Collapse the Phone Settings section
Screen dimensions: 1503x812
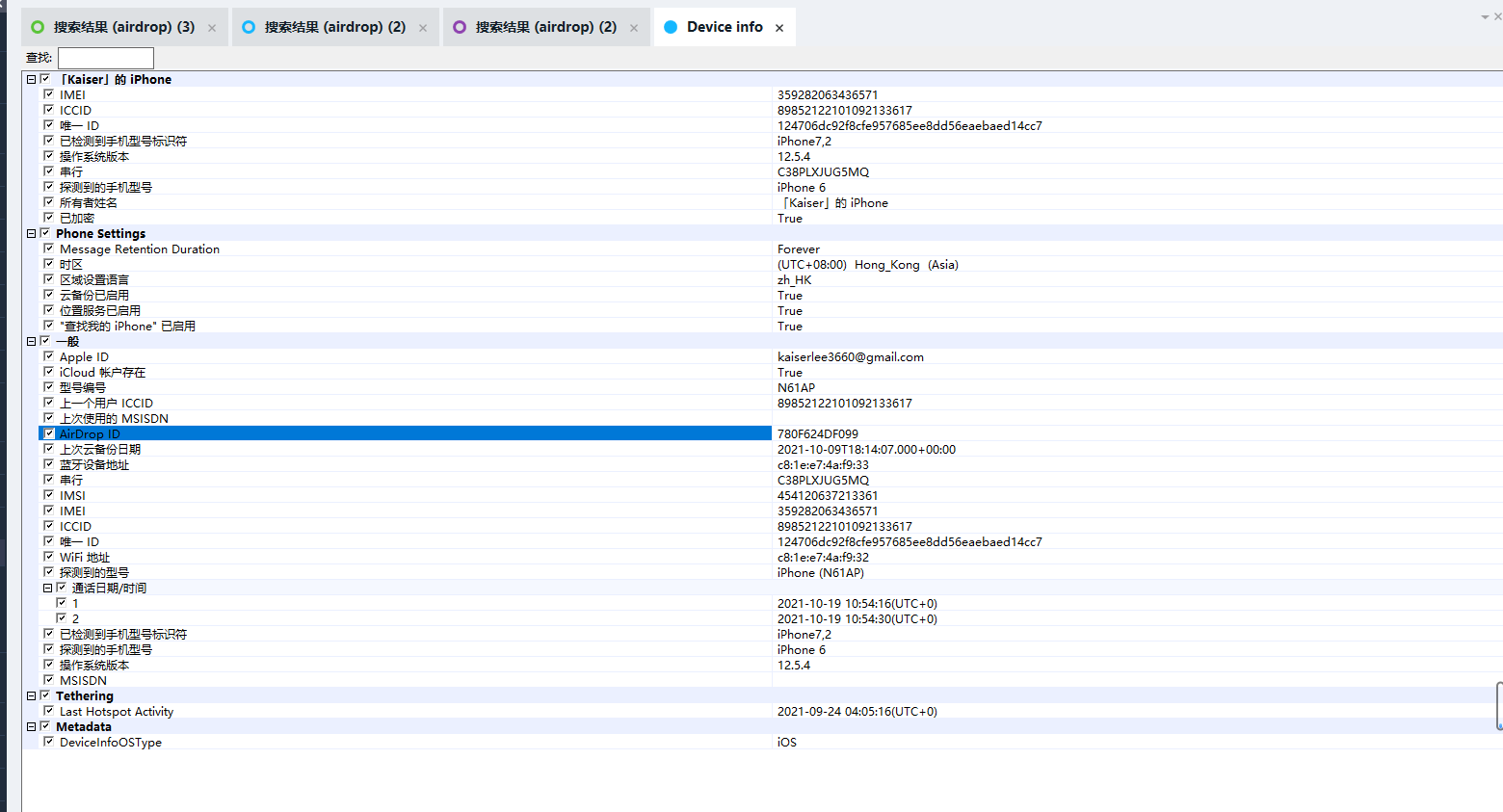31,233
